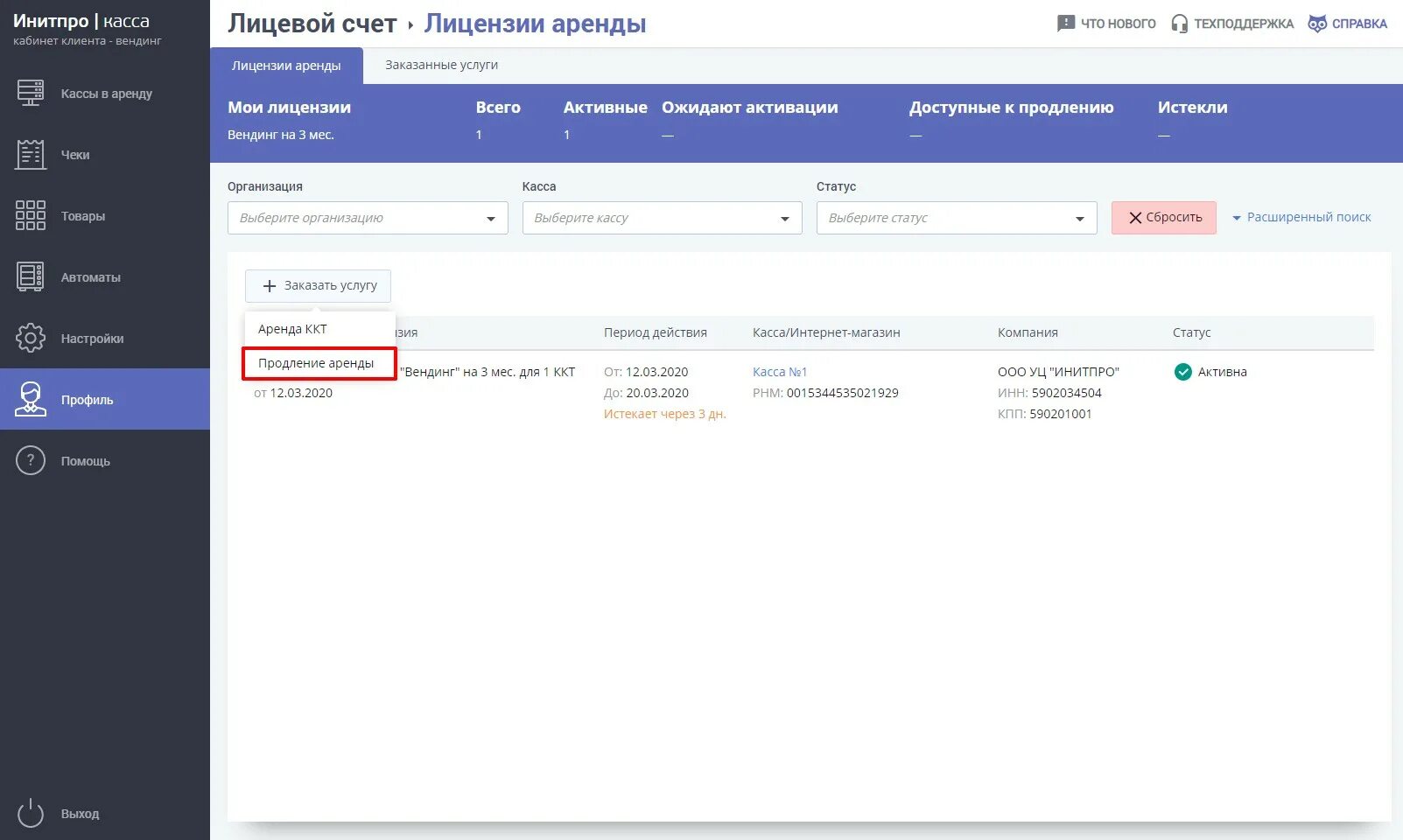This screenshot has width=1403, height=840.
Task: Open the Выберите статус dropdown
Action: [x=956, y=217]
